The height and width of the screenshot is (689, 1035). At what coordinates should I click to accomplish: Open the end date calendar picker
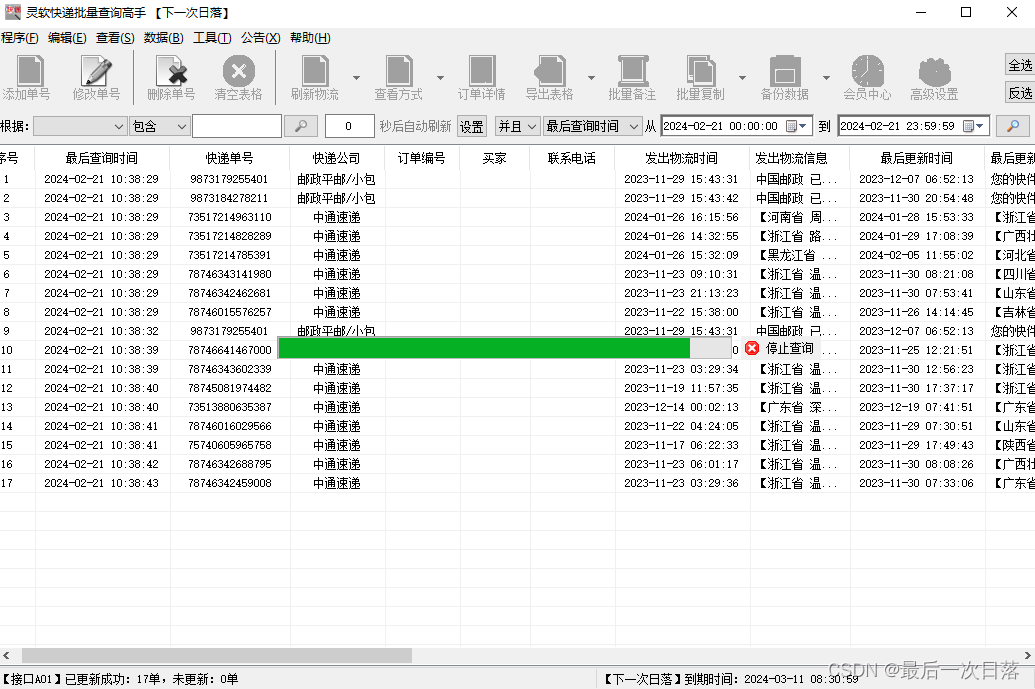(x=974, y=126)
